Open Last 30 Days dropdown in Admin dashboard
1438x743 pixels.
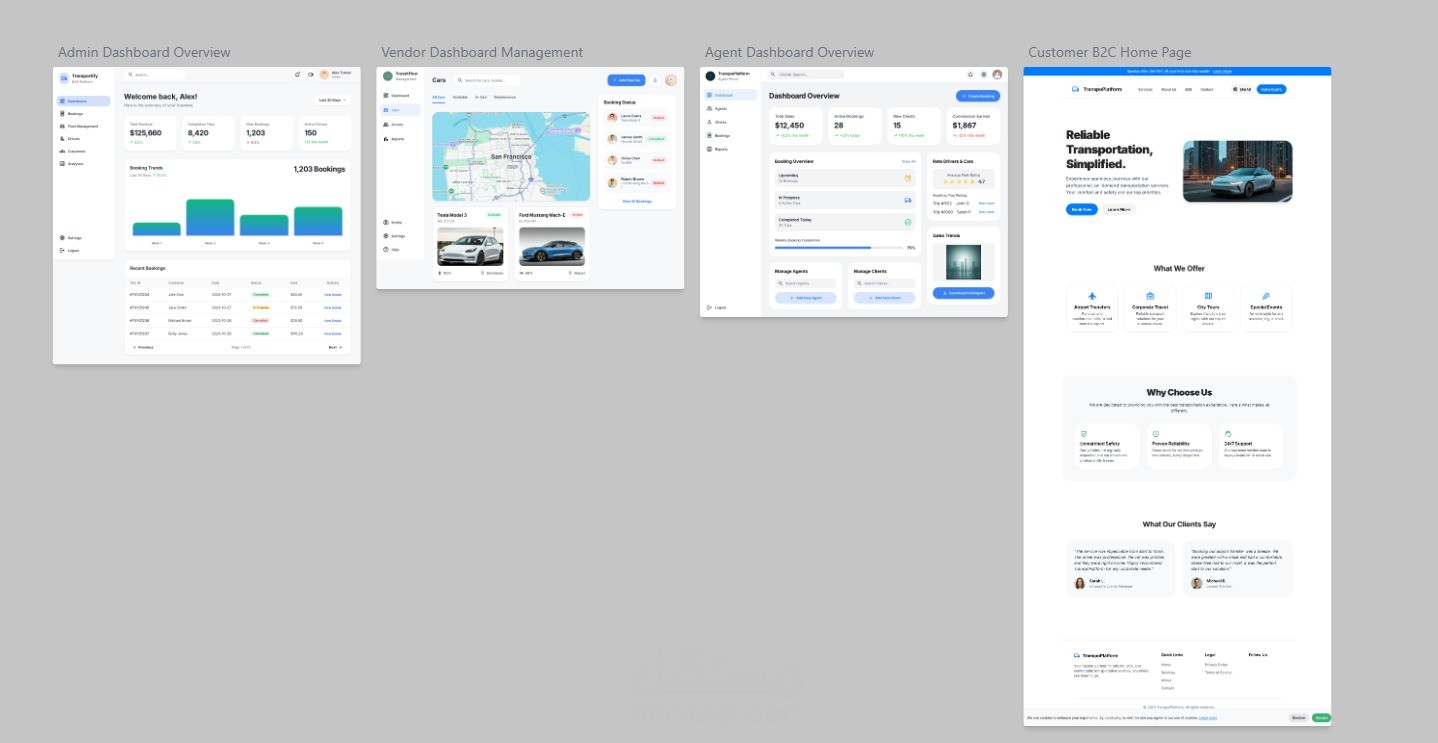click(332, 100)
